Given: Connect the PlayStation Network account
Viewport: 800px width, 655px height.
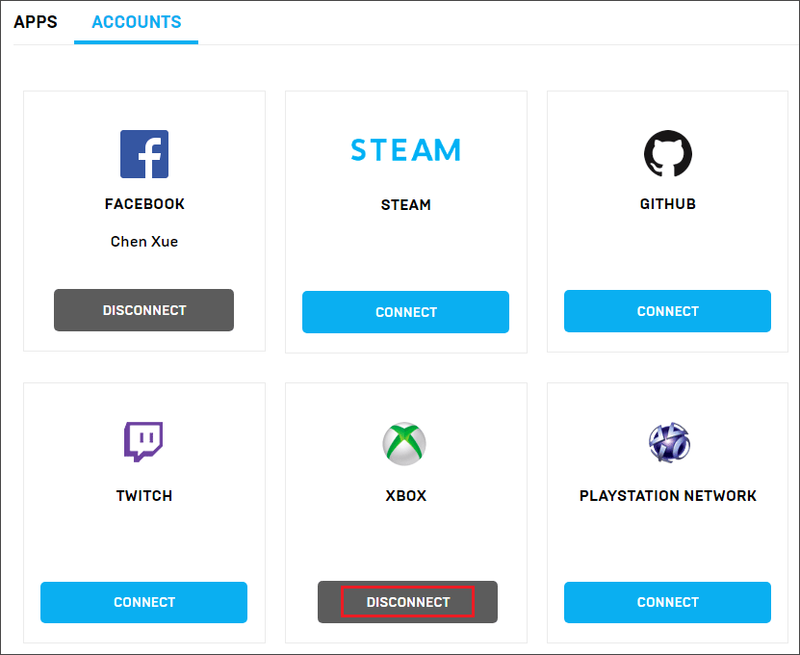Looking at the screenshot, I should coord(667,602).
